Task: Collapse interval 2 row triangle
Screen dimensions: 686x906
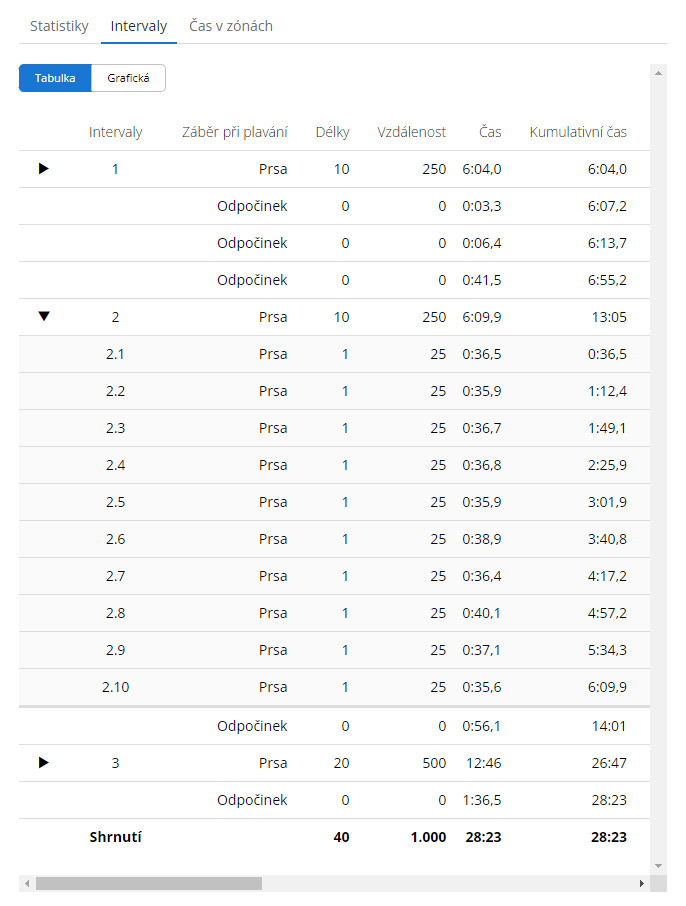Action: pyautogui.click(x=44, y=316)
